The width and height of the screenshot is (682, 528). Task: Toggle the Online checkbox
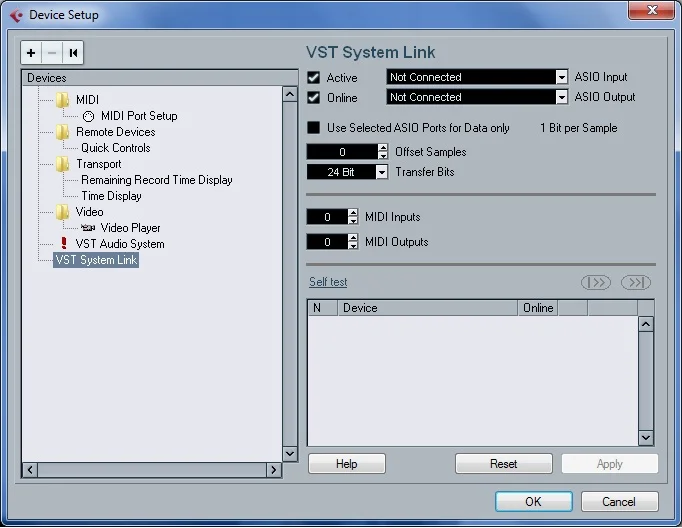(314, 97)
